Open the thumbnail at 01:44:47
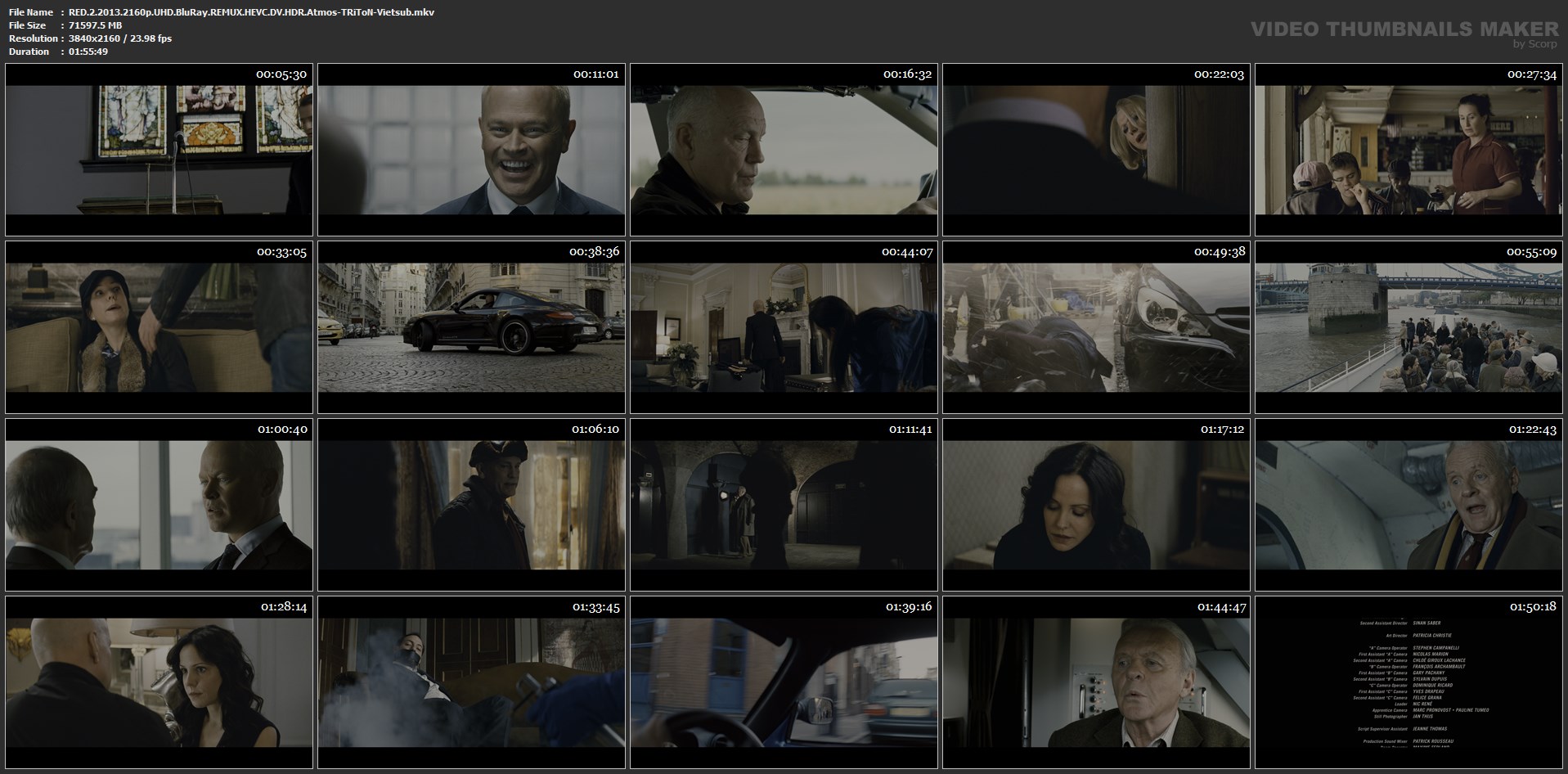 tap(1096, 682)
